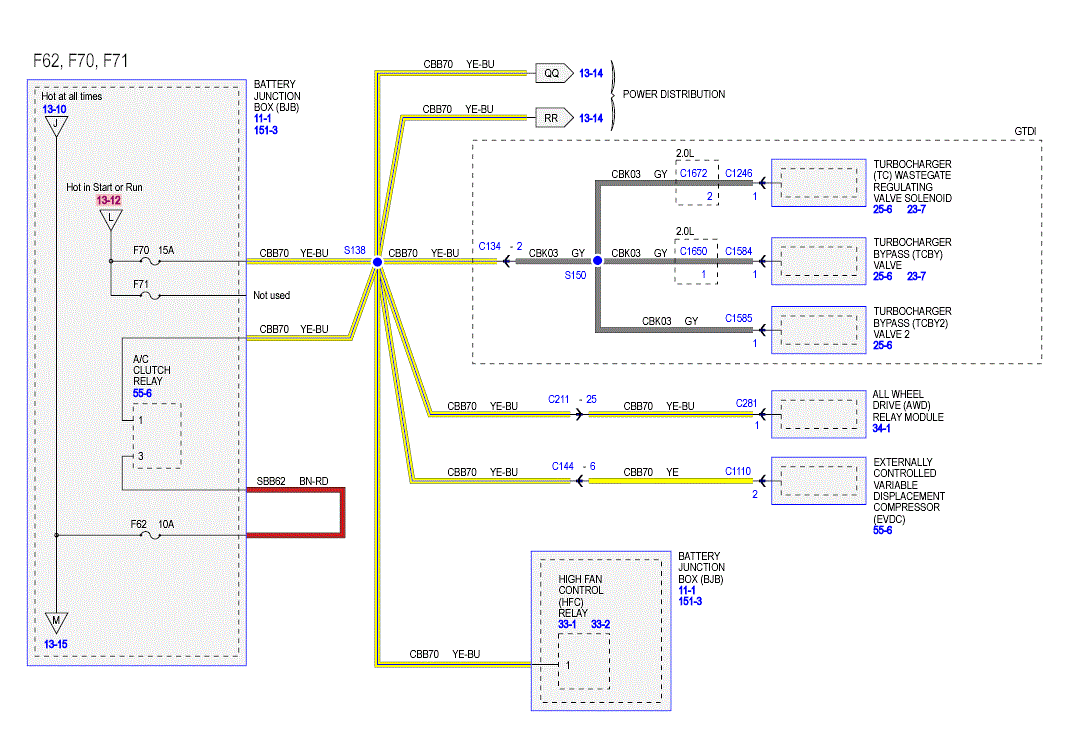Click the "Not used" label by F71
1066x739 pixels.
pos(271,295)
